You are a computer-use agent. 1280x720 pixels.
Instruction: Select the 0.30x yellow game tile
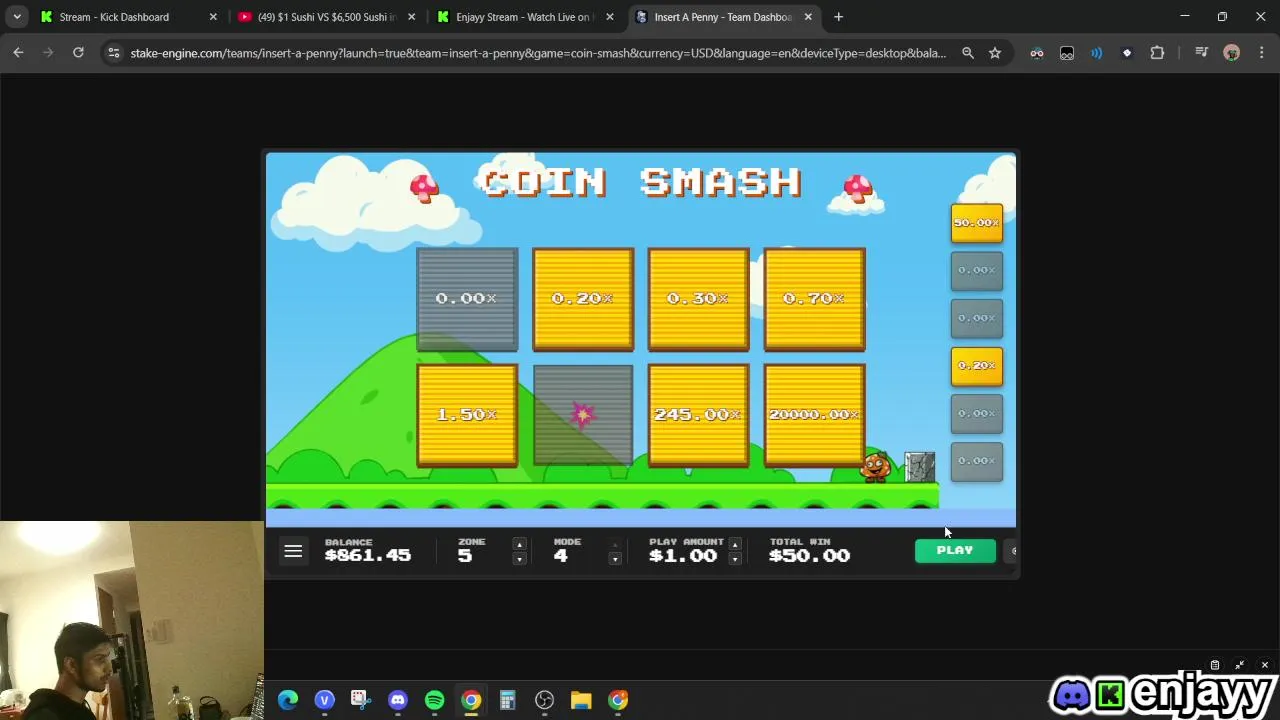pos(698,299)
